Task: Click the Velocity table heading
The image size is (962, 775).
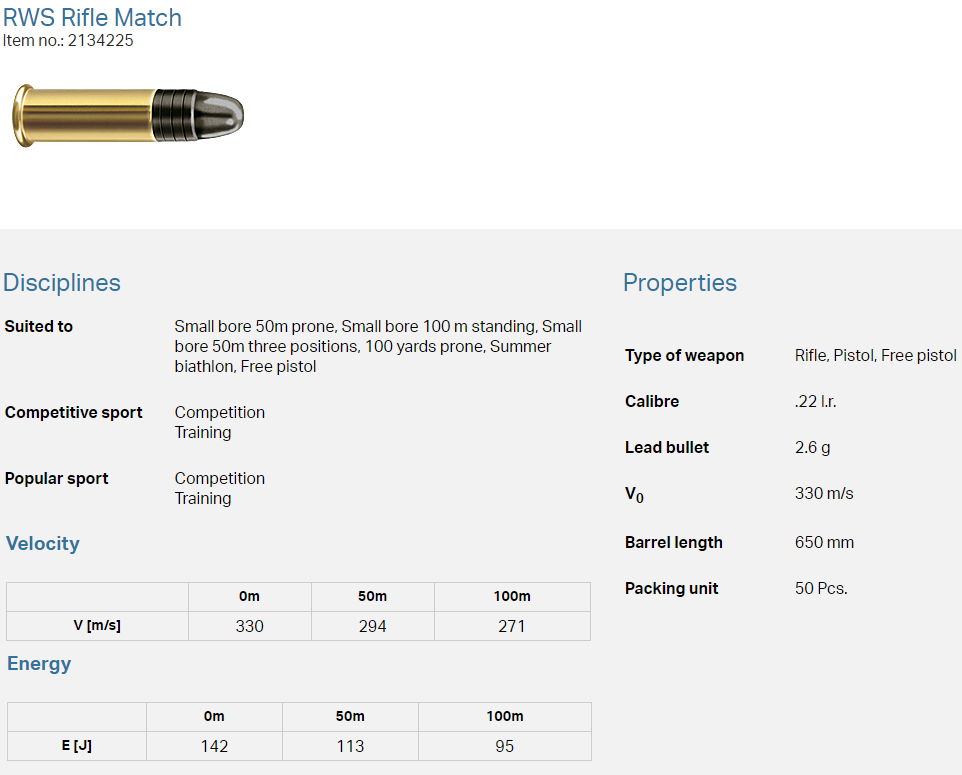Action: coord(43,544)
